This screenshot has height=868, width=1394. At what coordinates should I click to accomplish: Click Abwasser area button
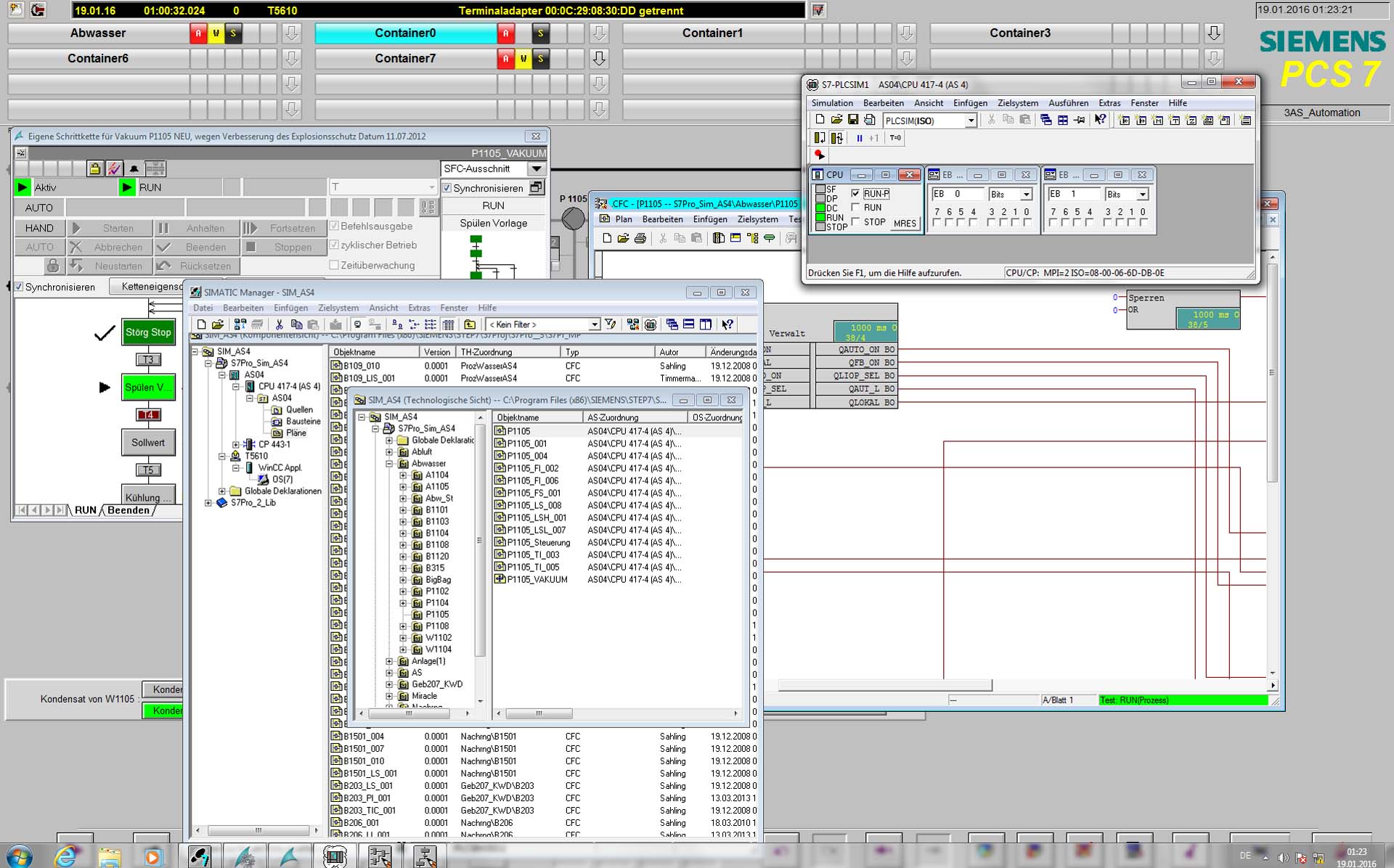(x=98, y=33)
